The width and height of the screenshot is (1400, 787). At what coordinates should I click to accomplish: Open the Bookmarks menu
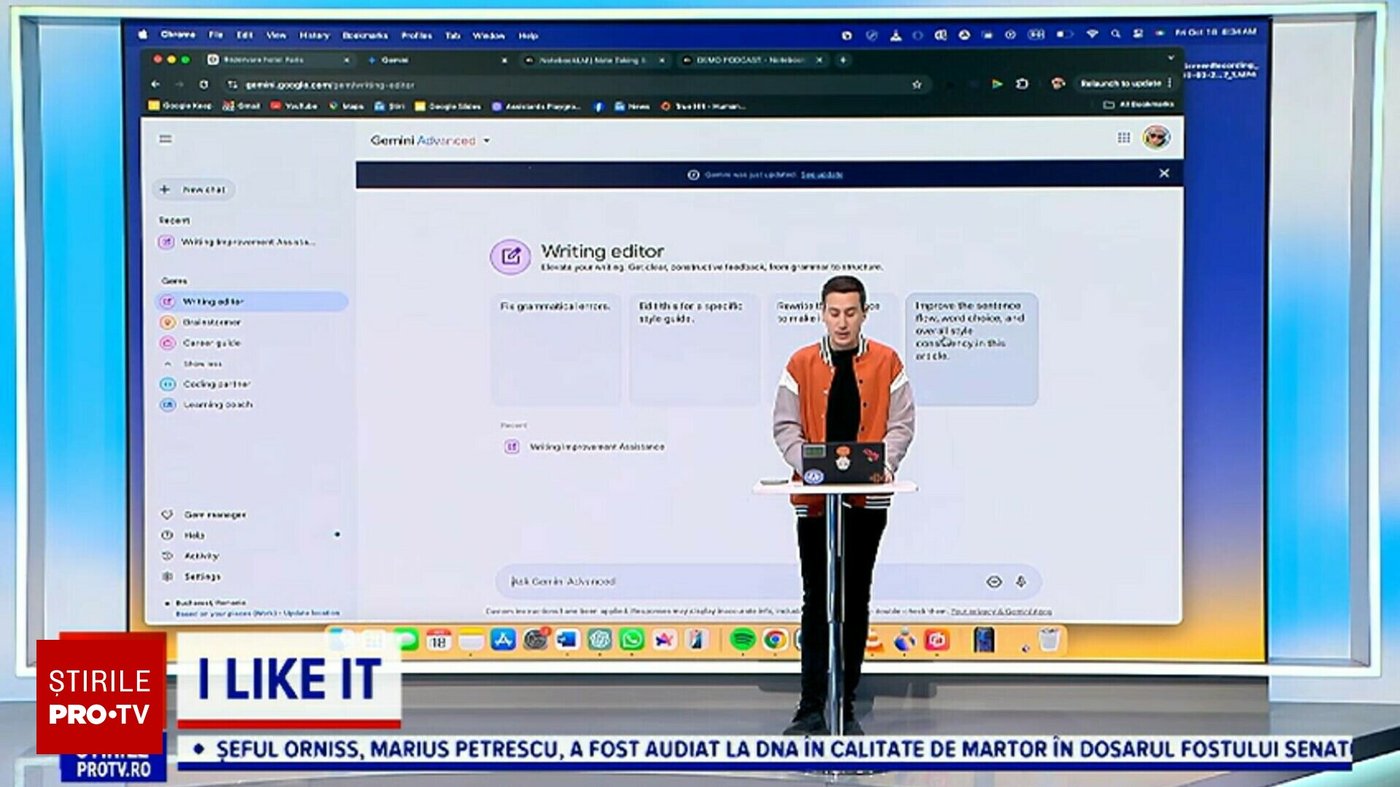point(365,35)
